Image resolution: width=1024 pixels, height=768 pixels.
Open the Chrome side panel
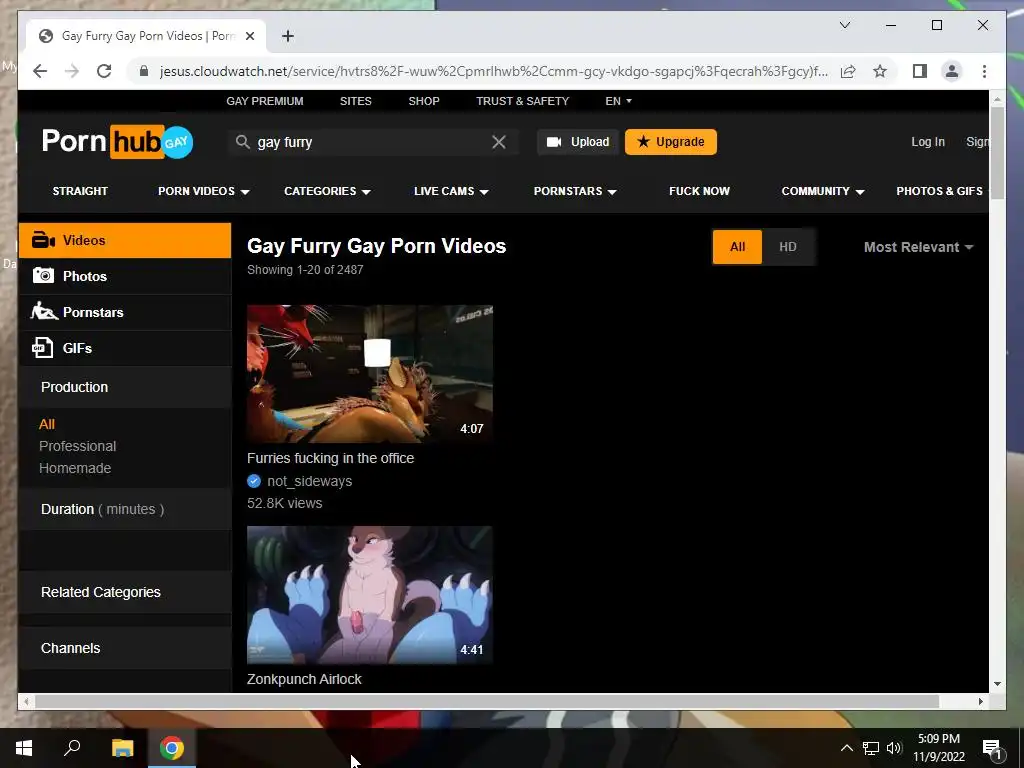point(920,71)
